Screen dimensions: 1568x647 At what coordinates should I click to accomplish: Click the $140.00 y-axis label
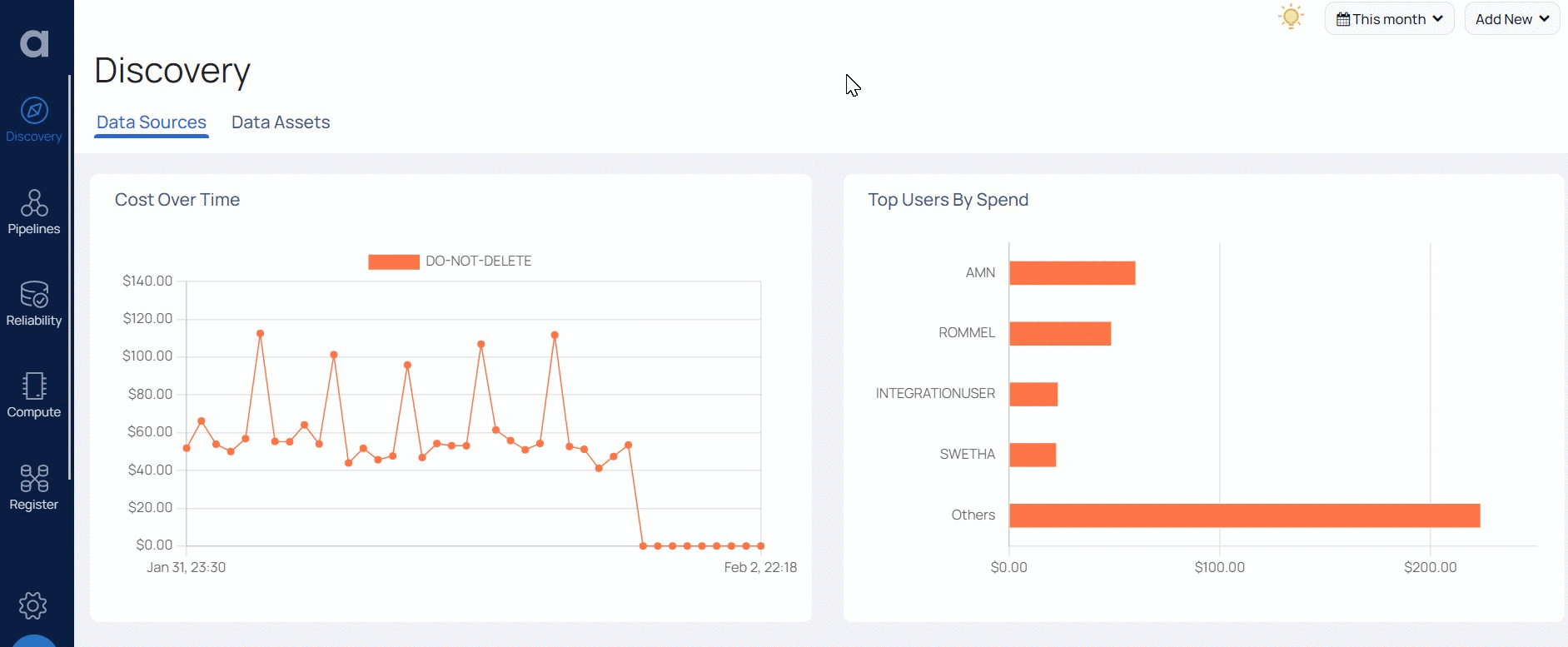tap(147, 281)
